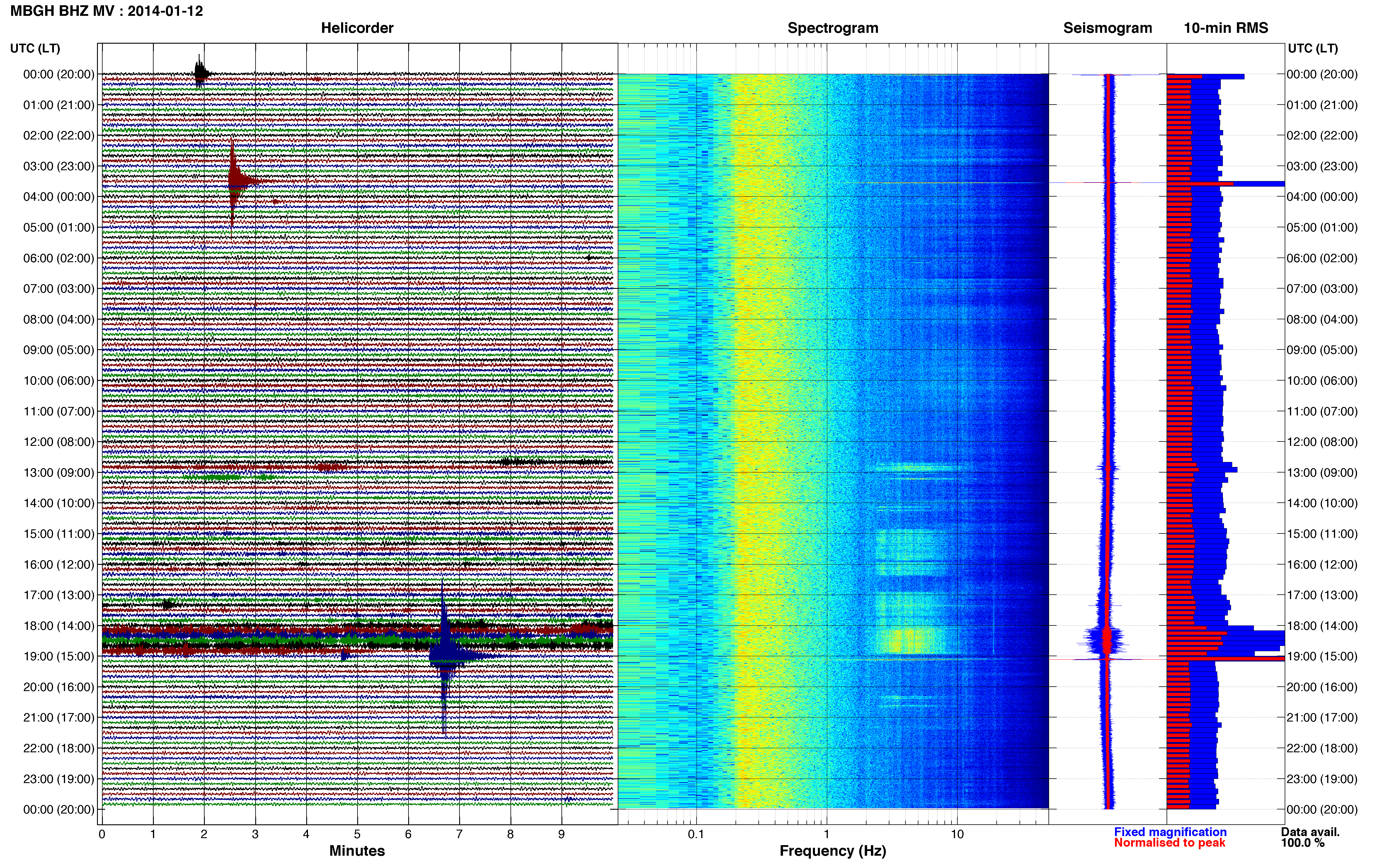Click the Frequency (Hz) axis title
Screen dimensions: 1389x868
833,851
